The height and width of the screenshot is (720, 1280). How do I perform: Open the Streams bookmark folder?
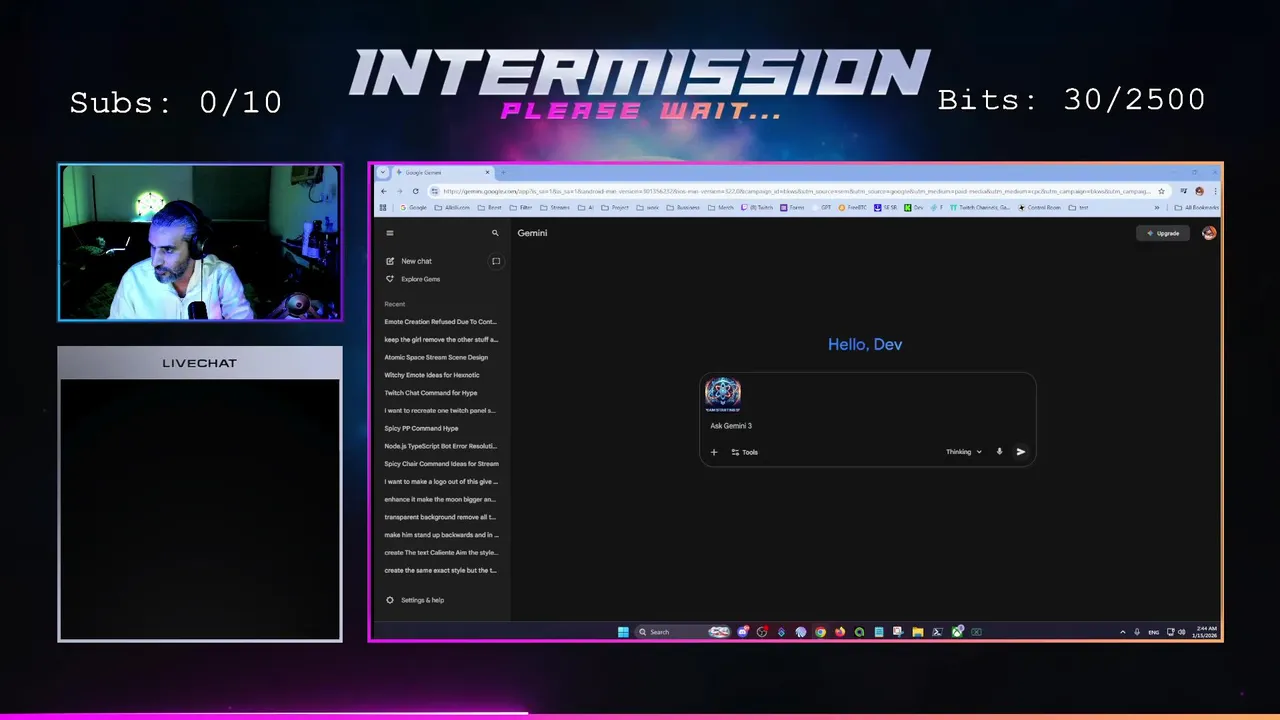click(556, 207)
